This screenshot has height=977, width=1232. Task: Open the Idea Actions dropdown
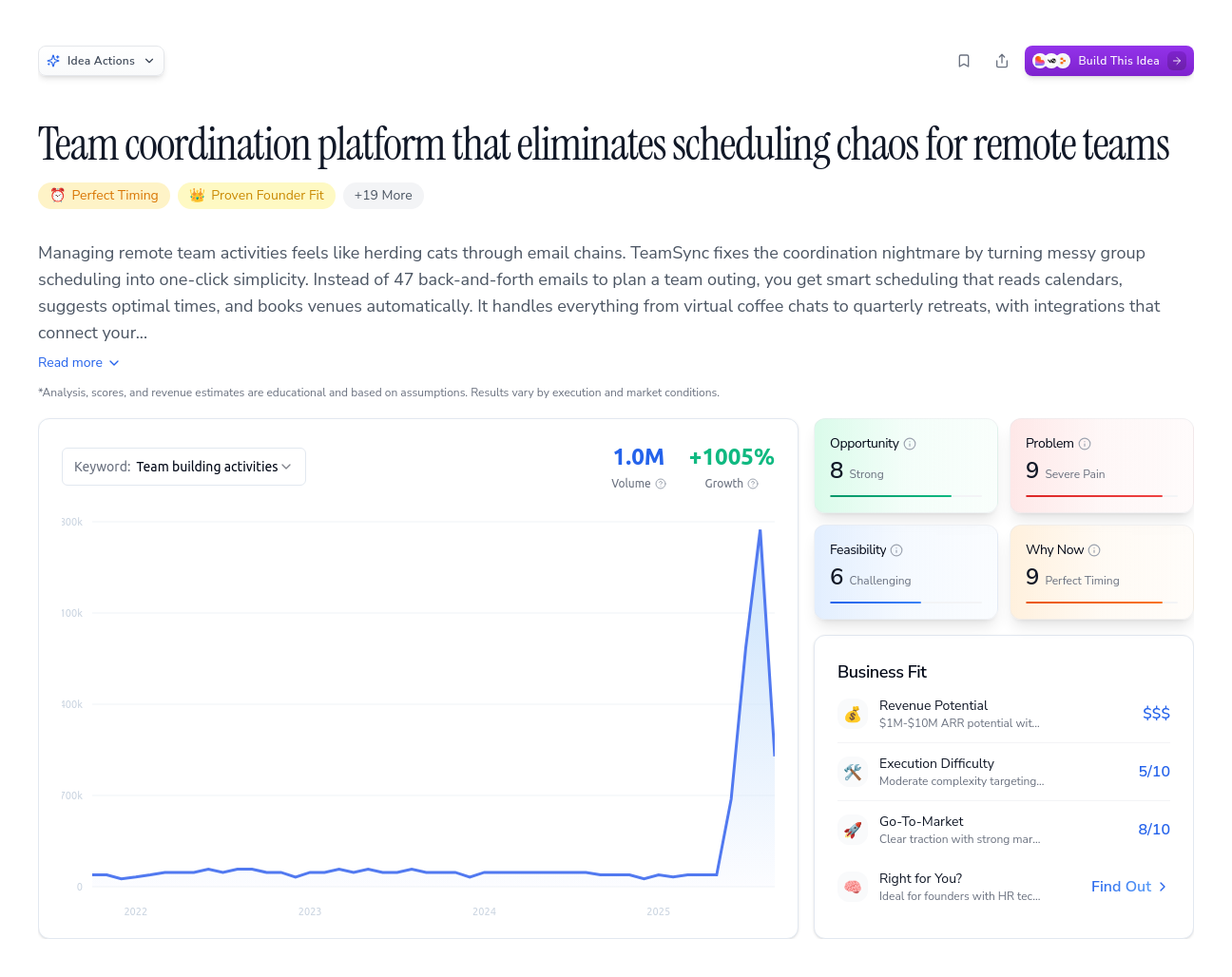(x=101, y=60)
